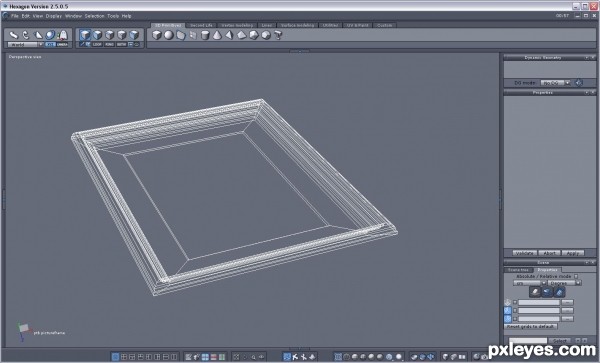This screenshot has width=600, height=363.
Task: Click ellipsis button beside third coordinate field
Action: click(x=567, y=319)
